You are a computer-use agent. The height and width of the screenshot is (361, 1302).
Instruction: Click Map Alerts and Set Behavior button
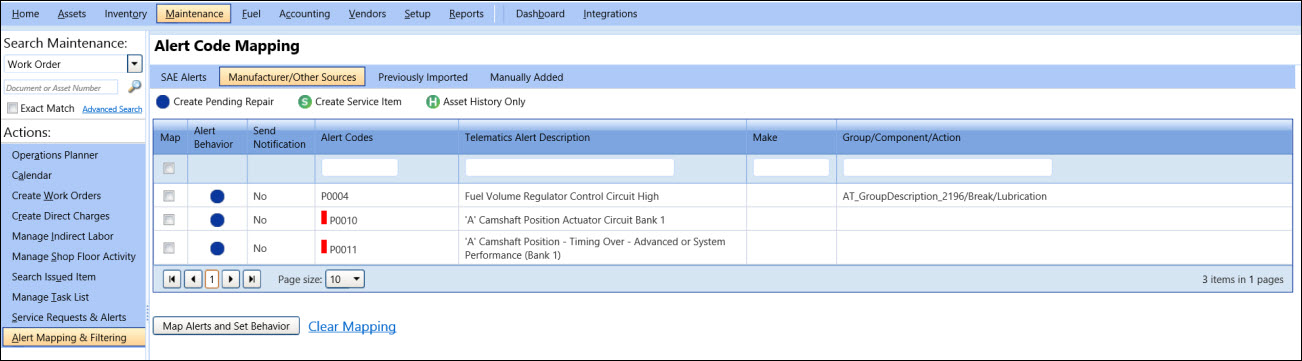[226, 326]
